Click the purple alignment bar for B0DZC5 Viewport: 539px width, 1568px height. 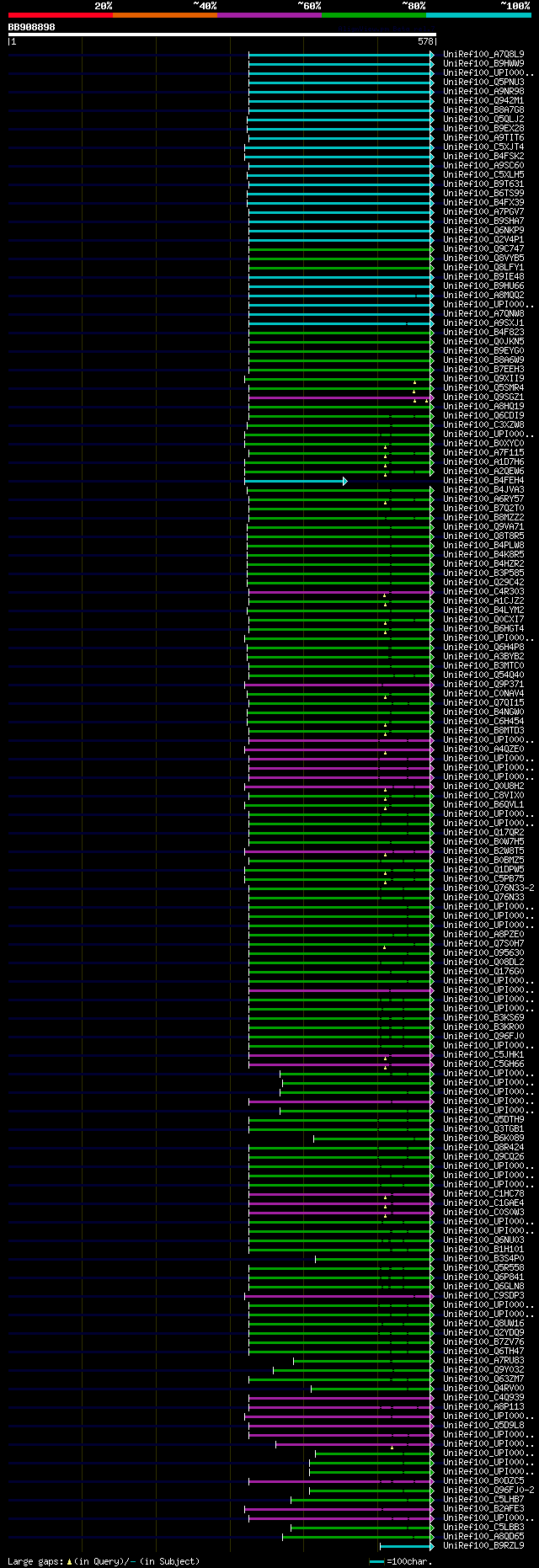341,1481
